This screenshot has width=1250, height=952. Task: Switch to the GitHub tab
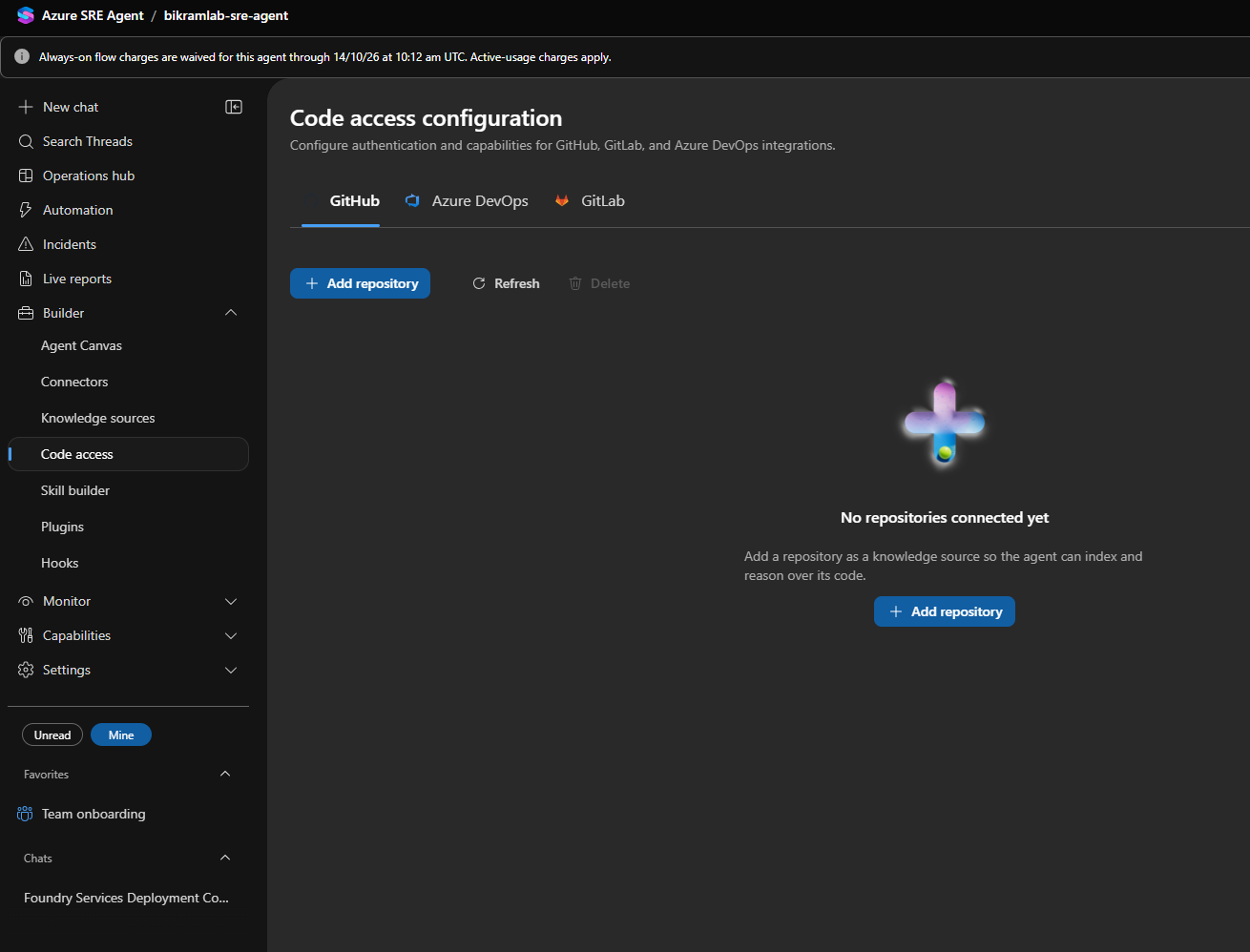pos(341,201)
